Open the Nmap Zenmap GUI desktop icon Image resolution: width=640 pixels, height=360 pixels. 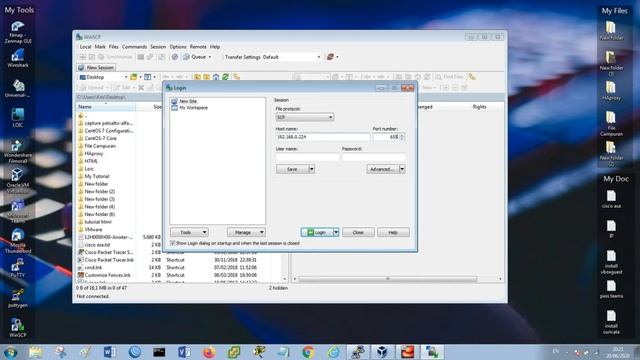(x=18, y=32)
